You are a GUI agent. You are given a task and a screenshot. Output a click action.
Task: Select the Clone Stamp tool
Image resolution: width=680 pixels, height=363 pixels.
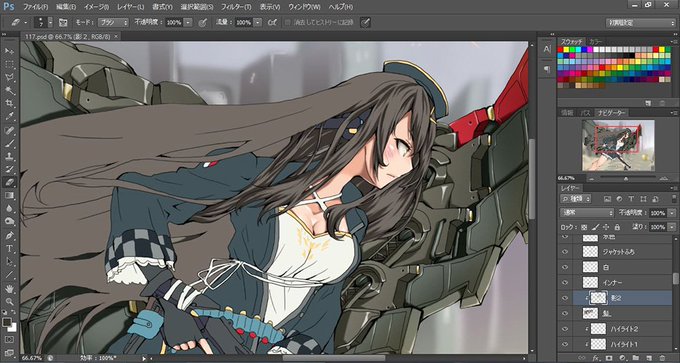(x=10, y=157)
